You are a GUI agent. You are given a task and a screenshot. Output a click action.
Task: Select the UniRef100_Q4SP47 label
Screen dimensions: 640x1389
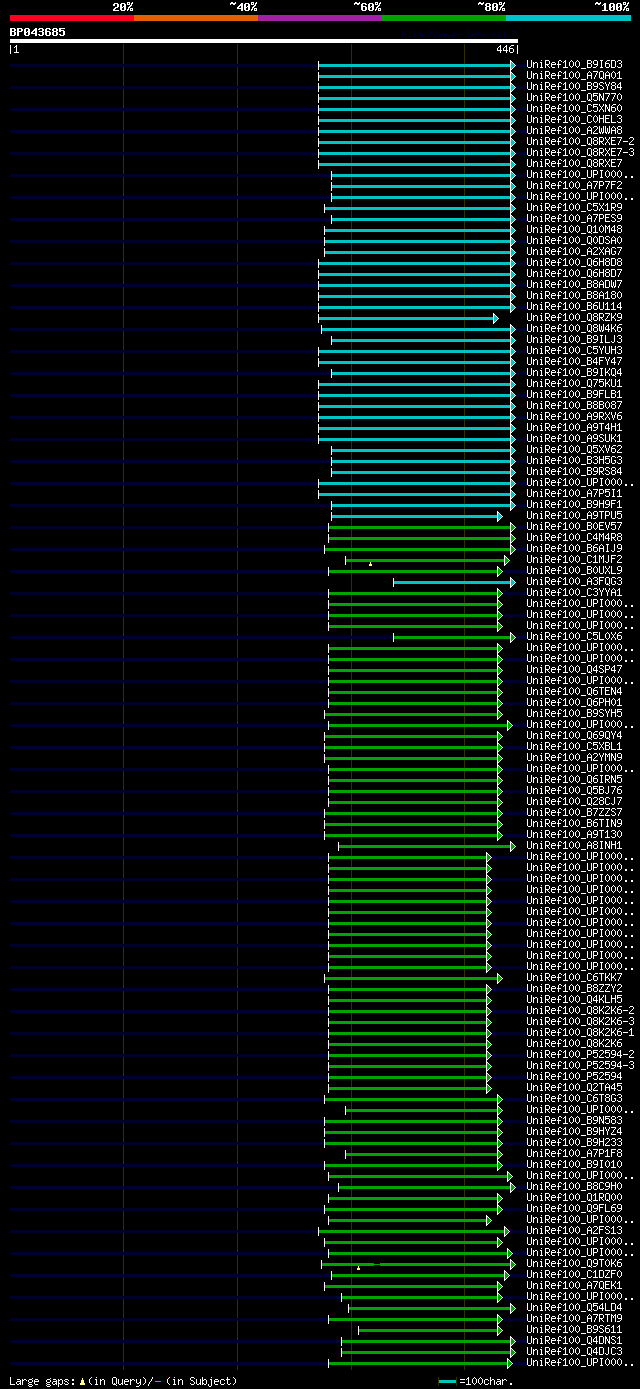[x=574, y=670]
